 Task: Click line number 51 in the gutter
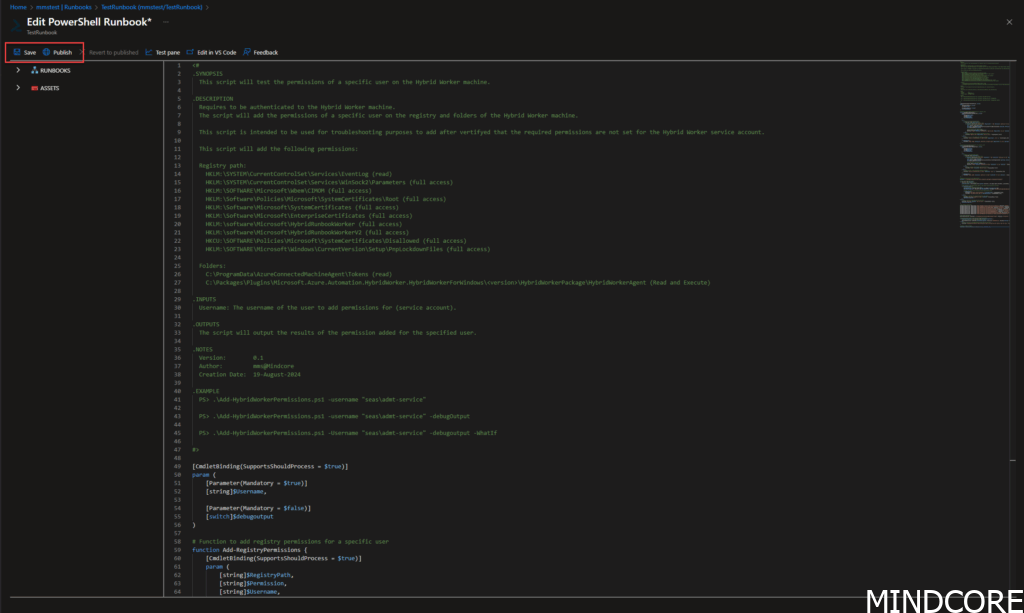178,483
